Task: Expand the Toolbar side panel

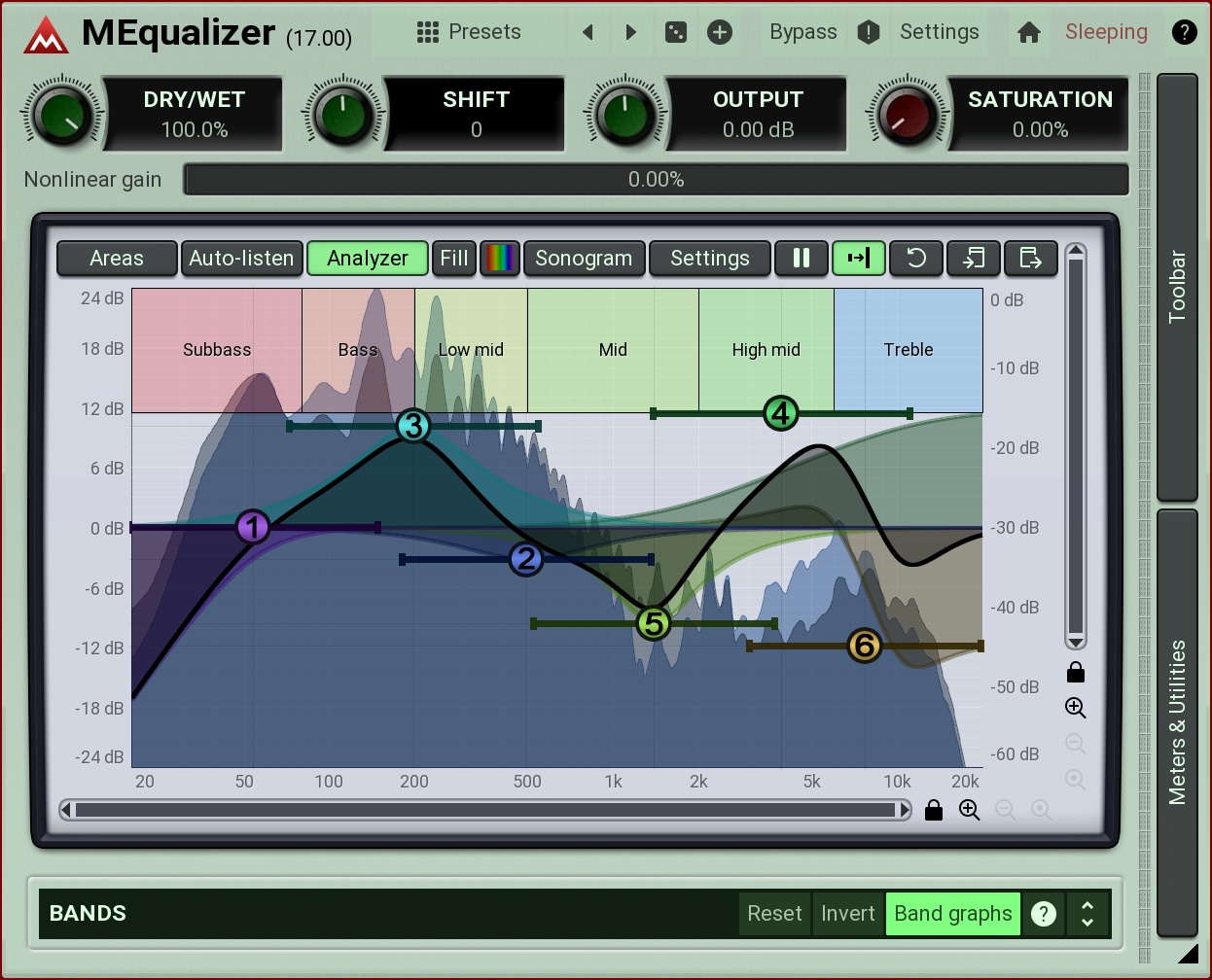Action: [1177, 287]
